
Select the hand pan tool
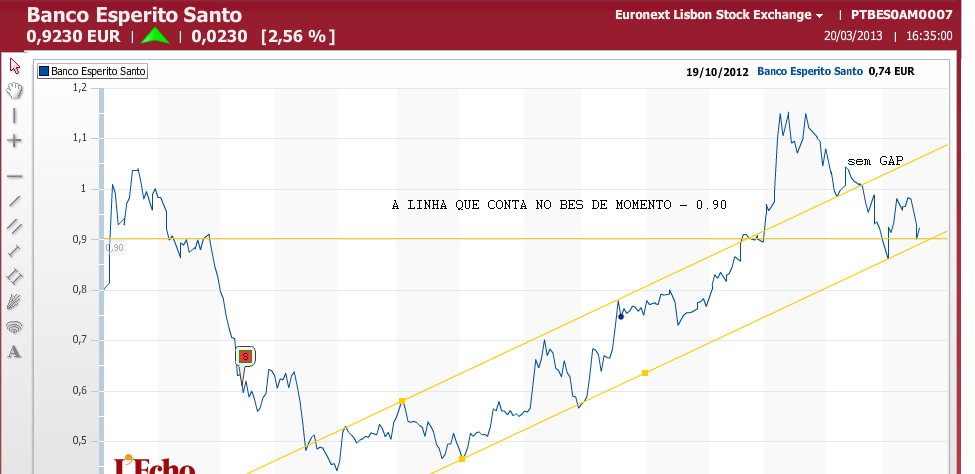(x=14, y=91)
